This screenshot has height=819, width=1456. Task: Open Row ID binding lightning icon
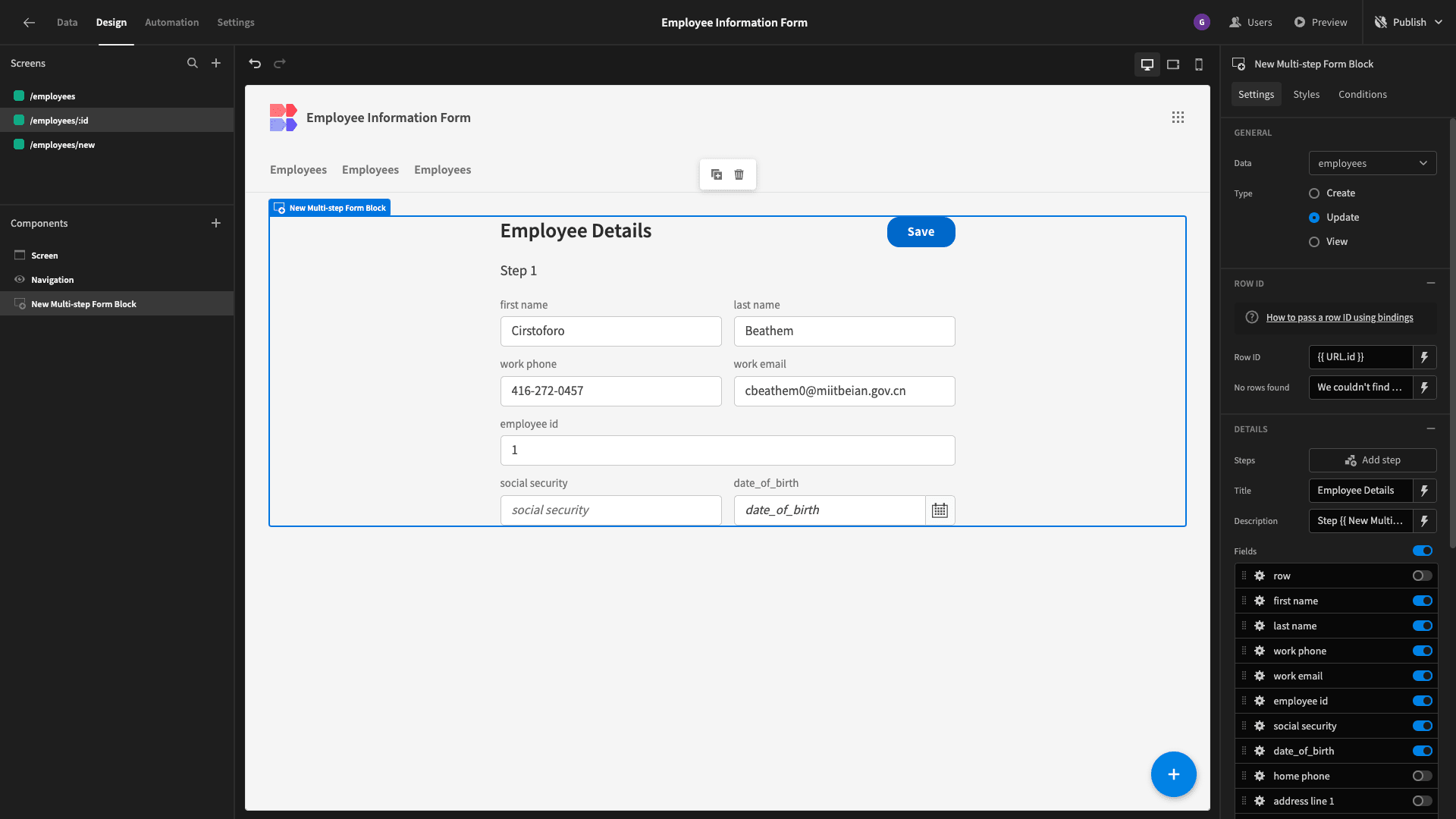tap(1425, 357)
